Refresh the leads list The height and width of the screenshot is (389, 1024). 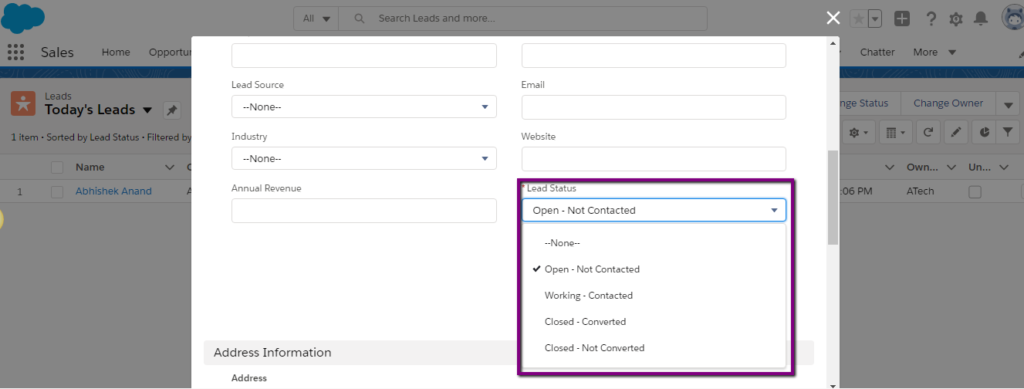tap(928, 132)
